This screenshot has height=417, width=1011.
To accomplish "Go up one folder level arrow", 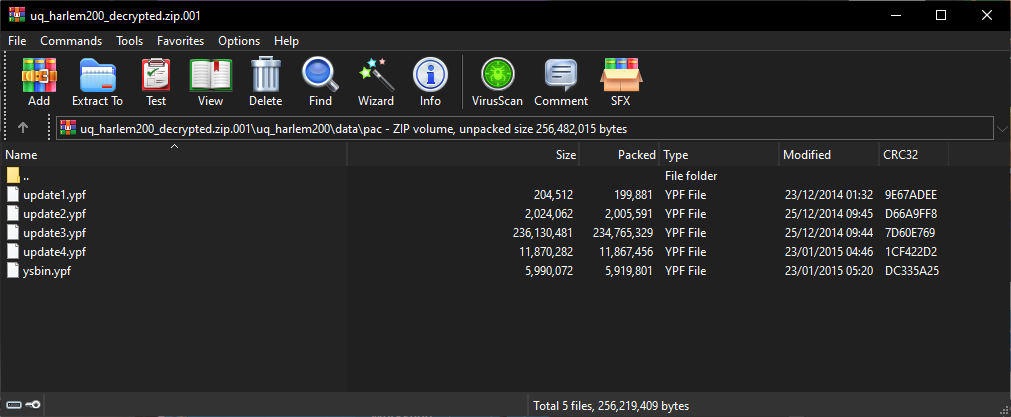I will point(23,128).
